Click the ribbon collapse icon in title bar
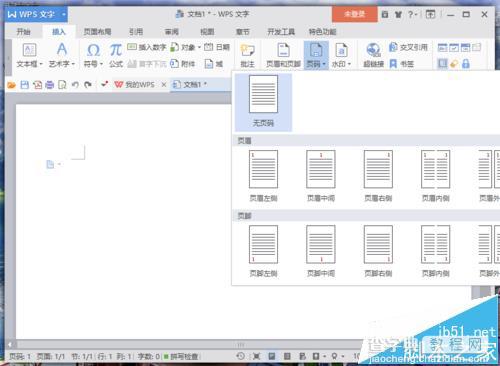Image resolution: width=500 pixels, height=366 pixels. coord(430,14)
